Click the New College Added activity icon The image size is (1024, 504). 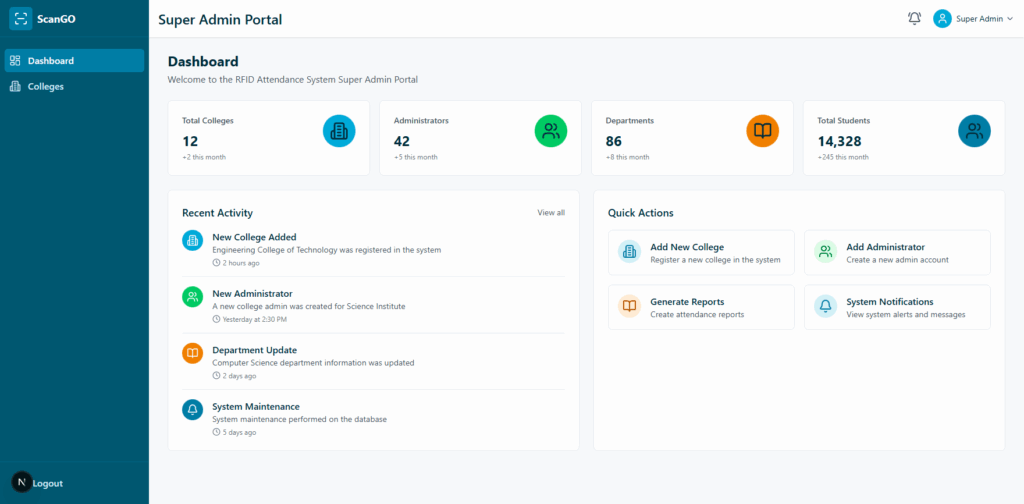click(x=192, y=240)
